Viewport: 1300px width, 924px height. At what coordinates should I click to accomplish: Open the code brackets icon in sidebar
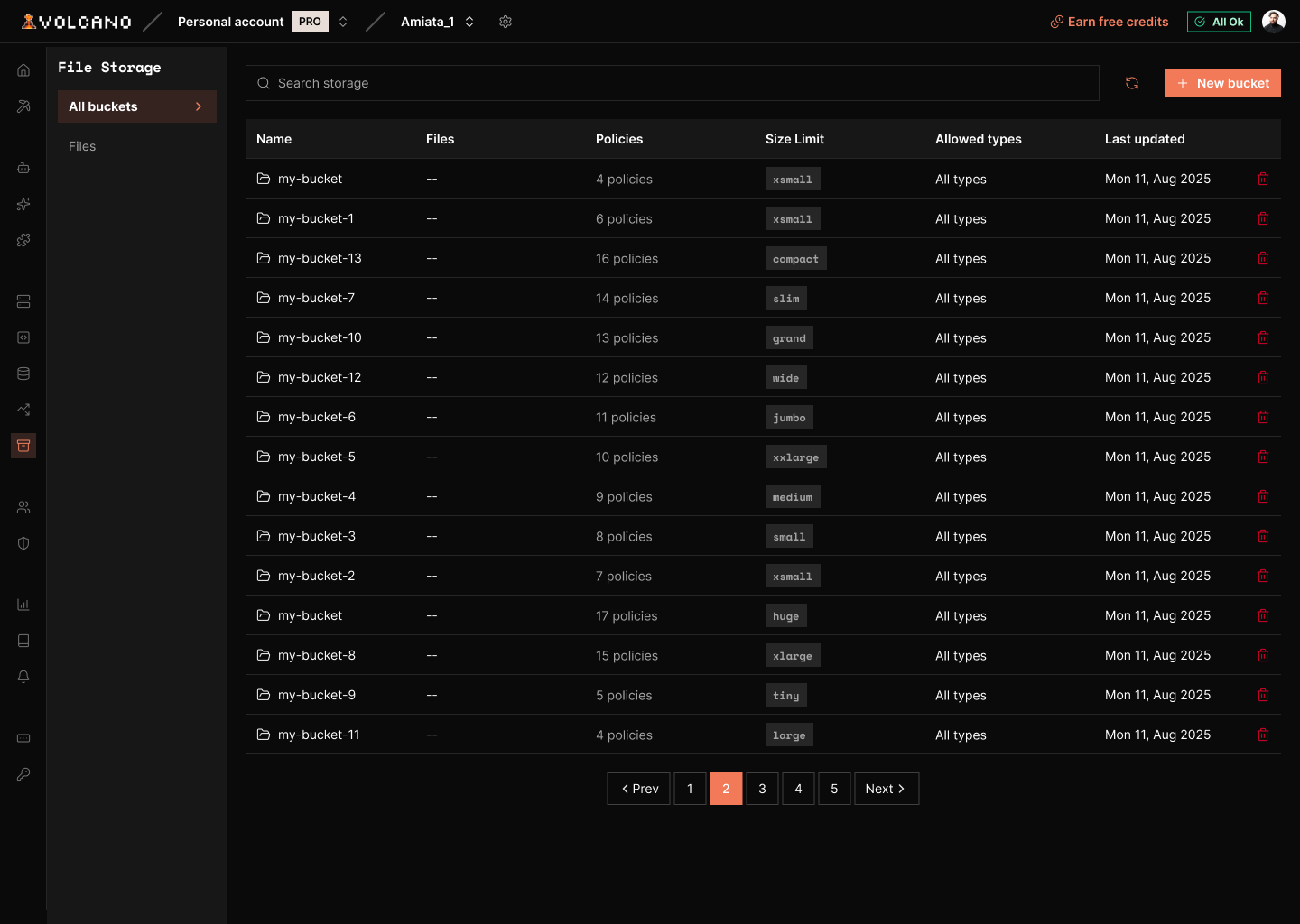pos(23,337)
